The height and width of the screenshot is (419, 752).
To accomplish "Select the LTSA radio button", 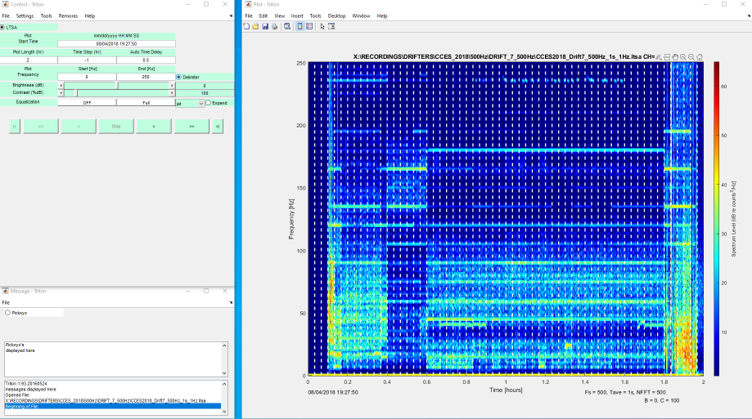I will 3,27.
